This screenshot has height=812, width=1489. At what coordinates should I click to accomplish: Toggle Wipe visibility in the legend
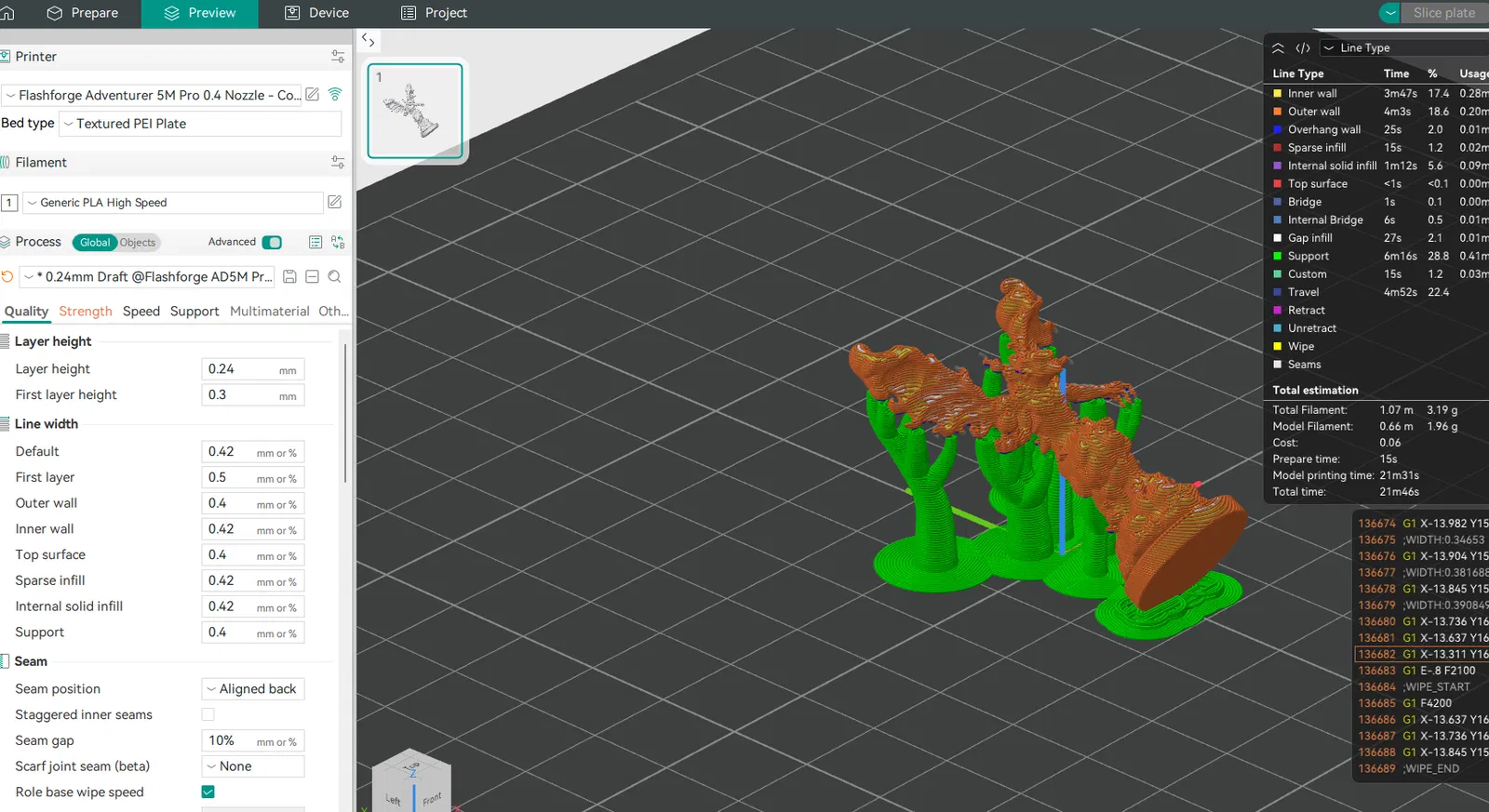click(x=1278, y=346)
